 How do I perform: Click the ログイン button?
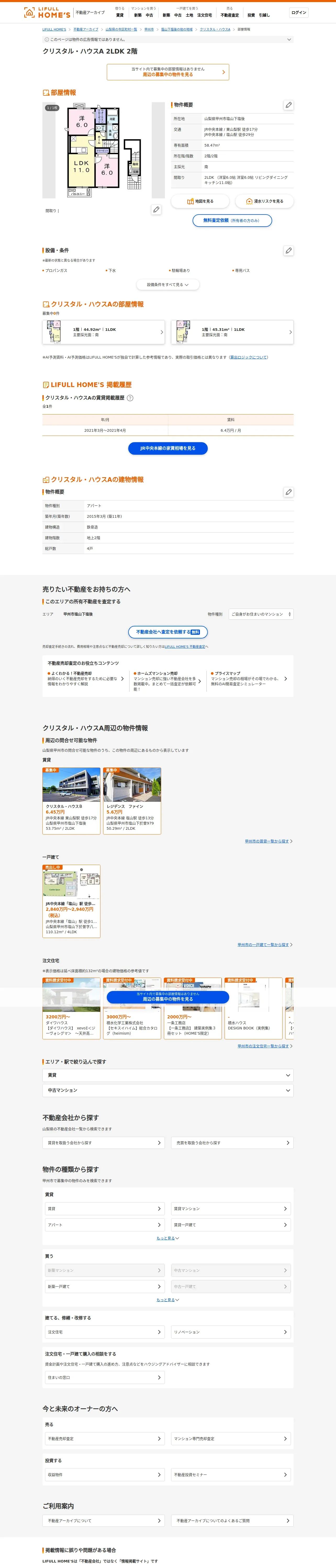[299, 12]
